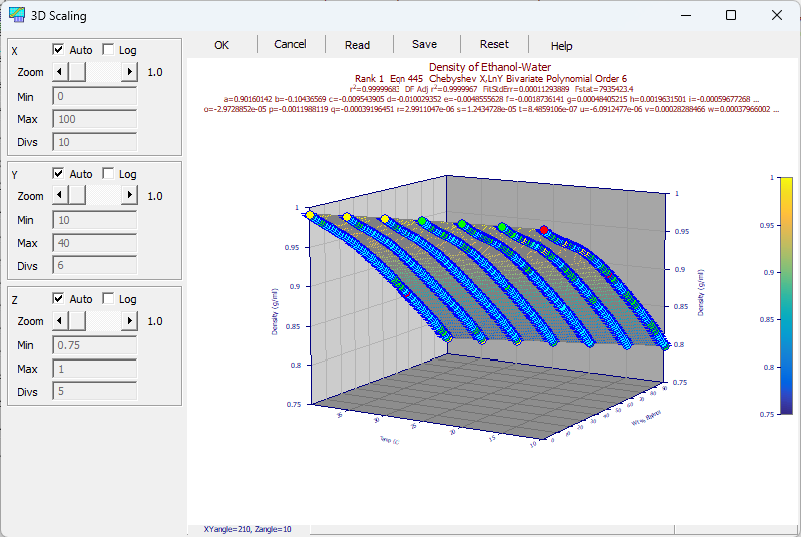The width and height of the screenshot is (801, 537).
Task: Toggle the Z axis Auto checkbox
Action: tap(58, 298)
